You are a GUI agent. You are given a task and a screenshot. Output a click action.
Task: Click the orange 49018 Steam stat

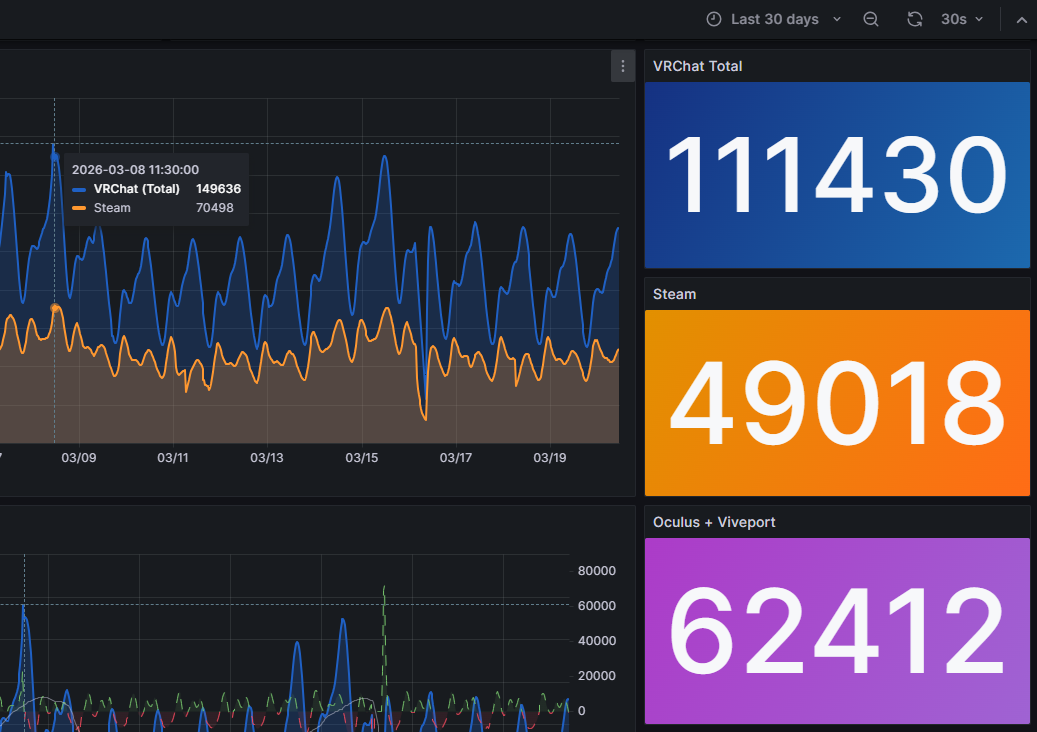pos(836,403)
